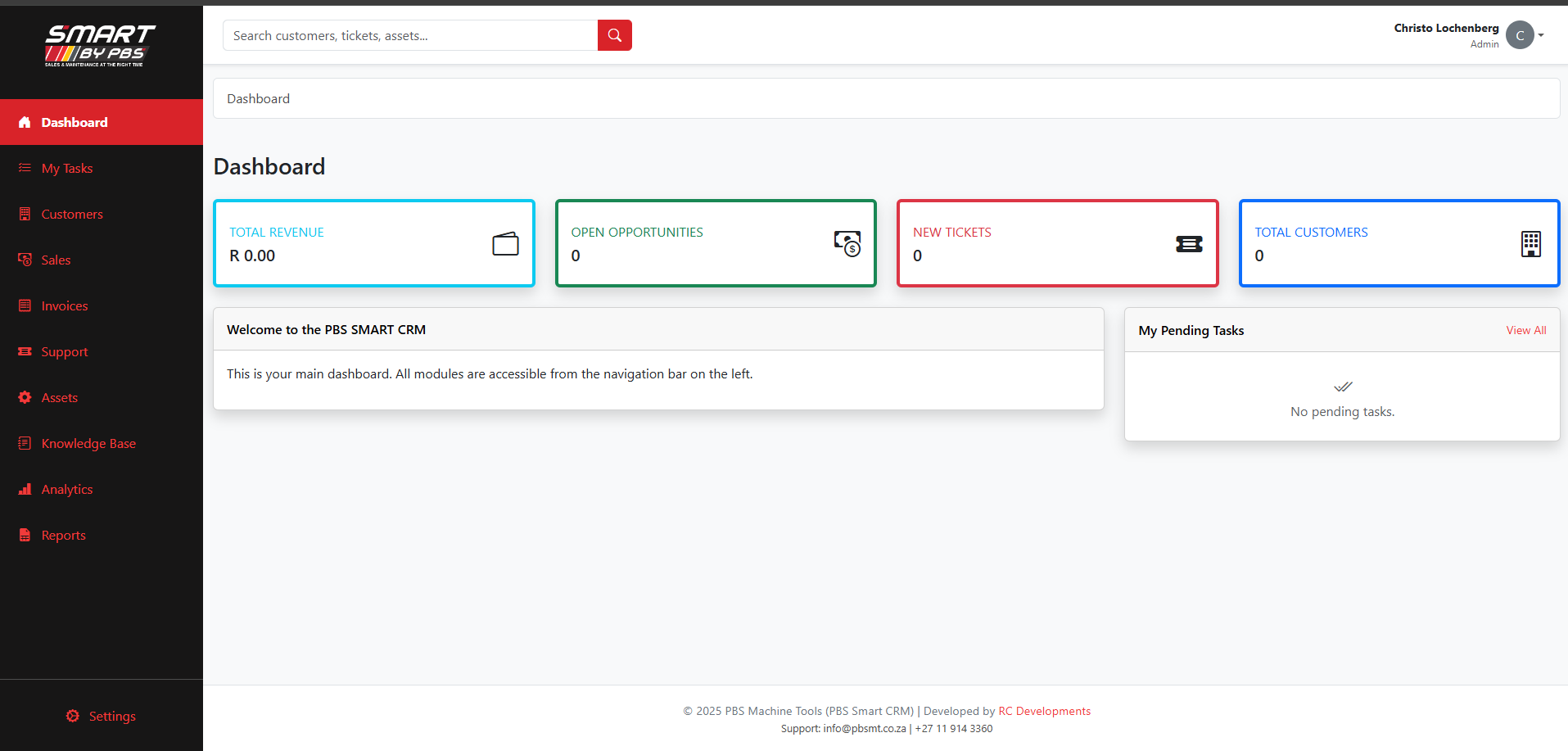Click the ticket icon on New Tickets card
This screenshot has width=1568, height=751.
(x=1189, y=244)
